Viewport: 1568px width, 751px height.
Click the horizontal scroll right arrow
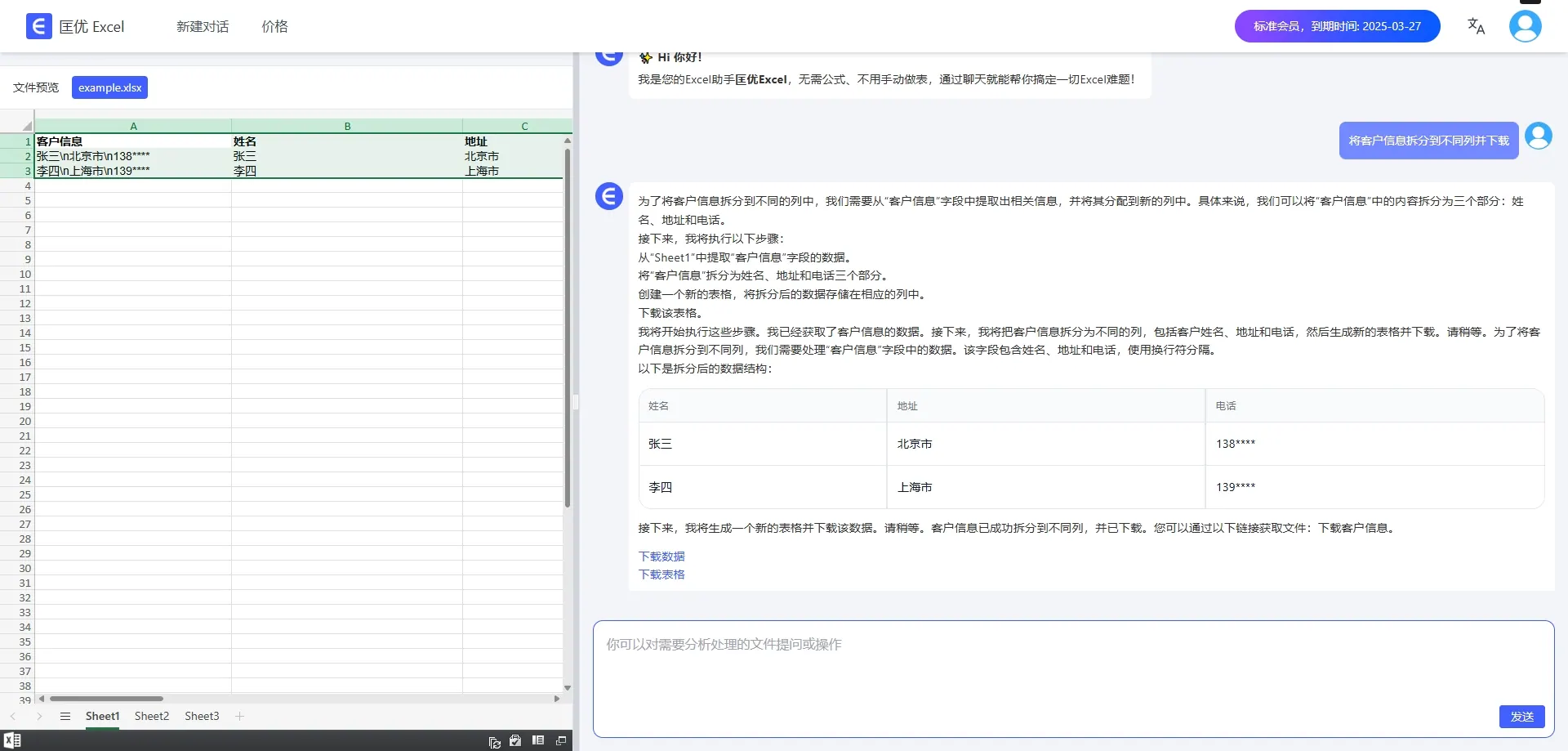(x=557, y=699)
